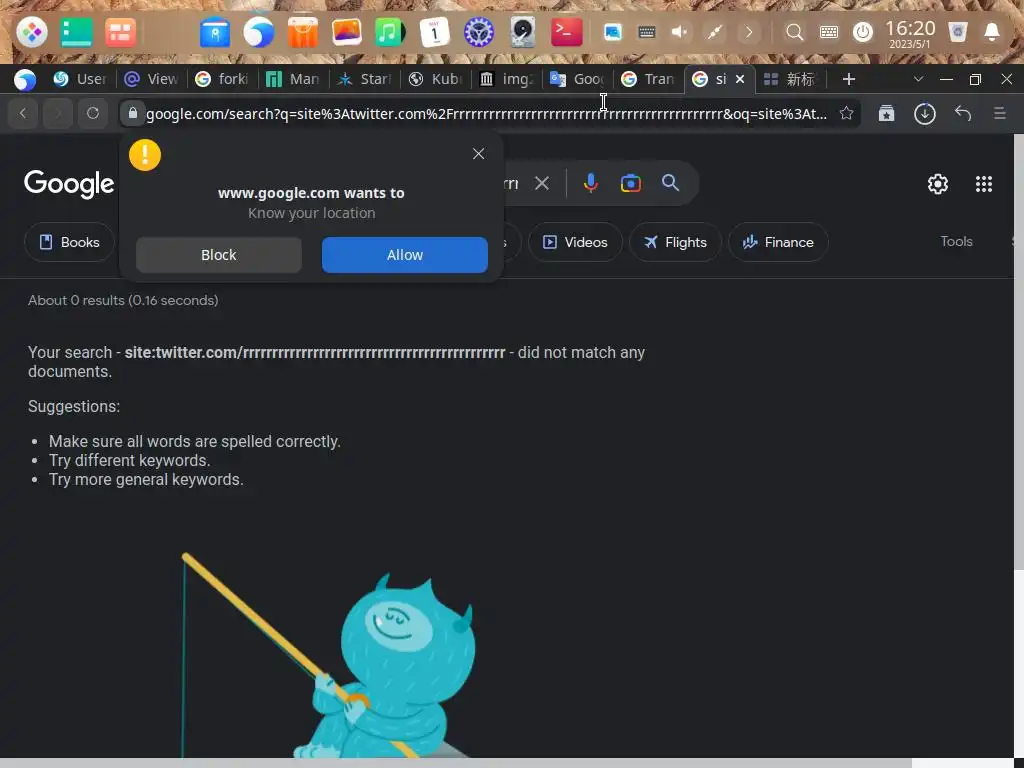1024x768 pixels.
Task: Open the downloads icon in toolbar
Action: 924,113
